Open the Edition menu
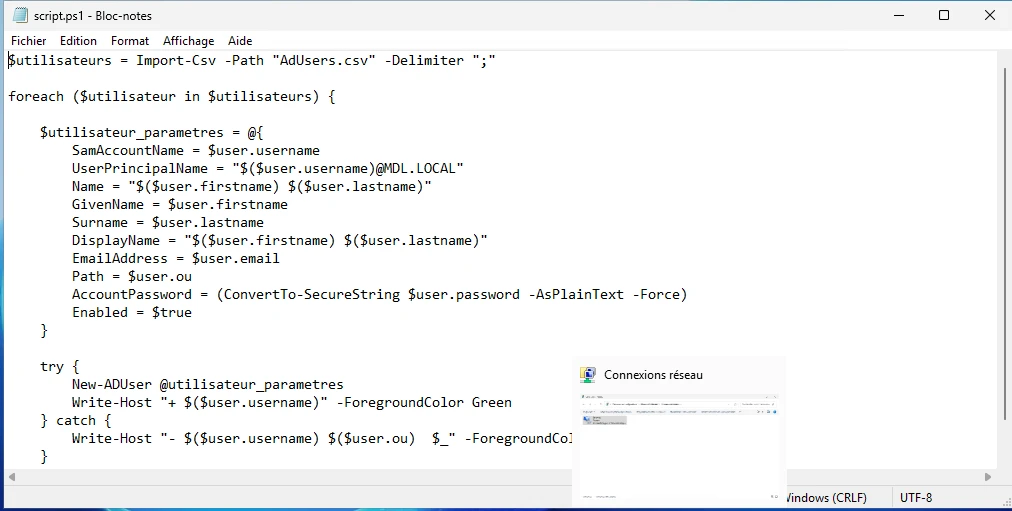 point(78,41)
